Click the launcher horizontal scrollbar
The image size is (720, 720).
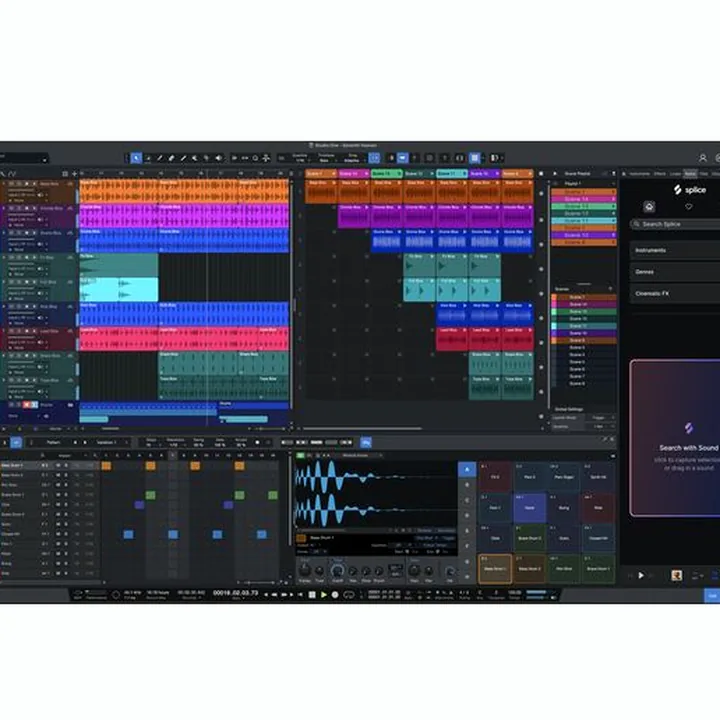(x=362, y=429)
